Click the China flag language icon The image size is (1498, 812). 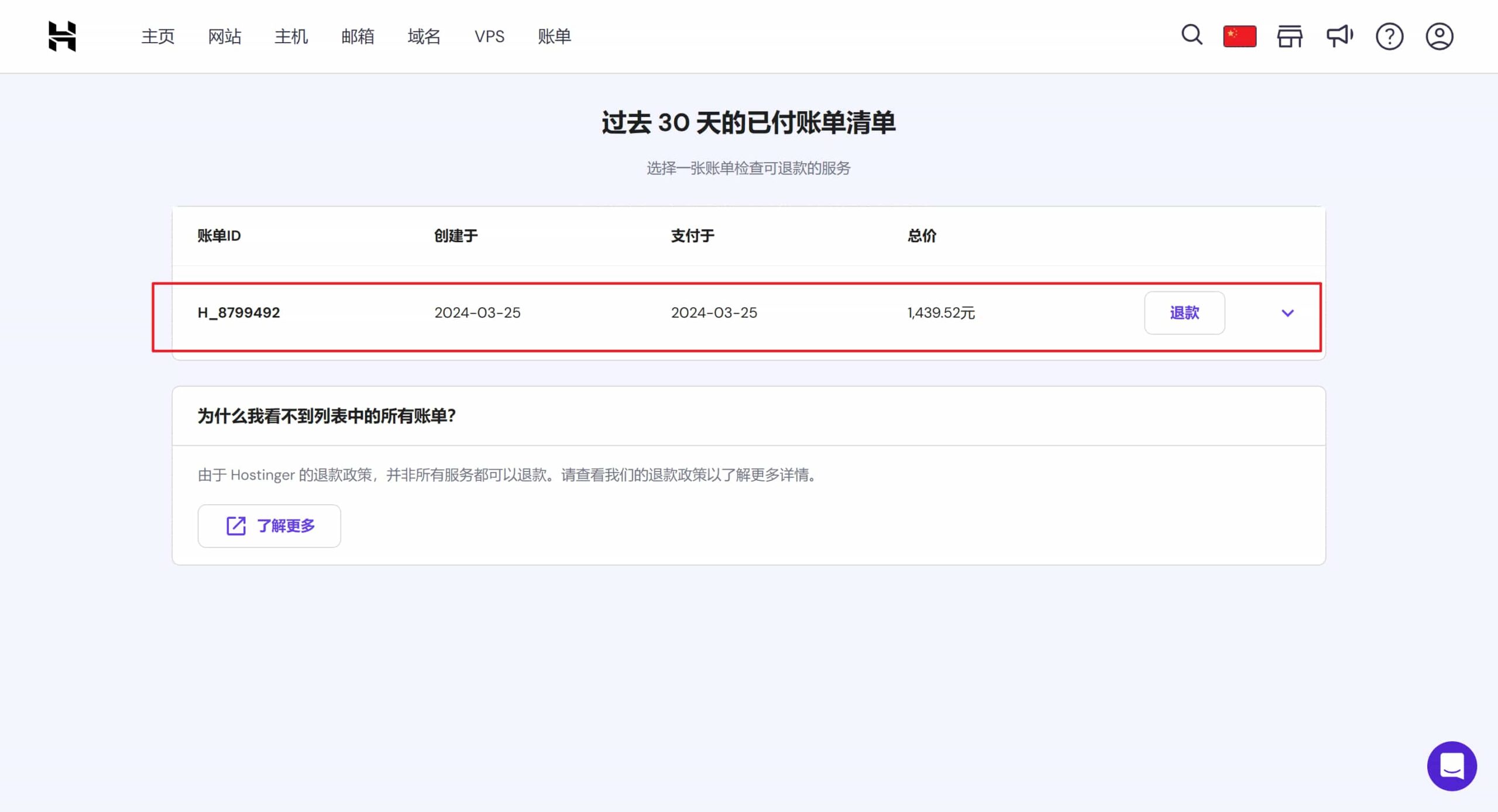point(1239,36)
